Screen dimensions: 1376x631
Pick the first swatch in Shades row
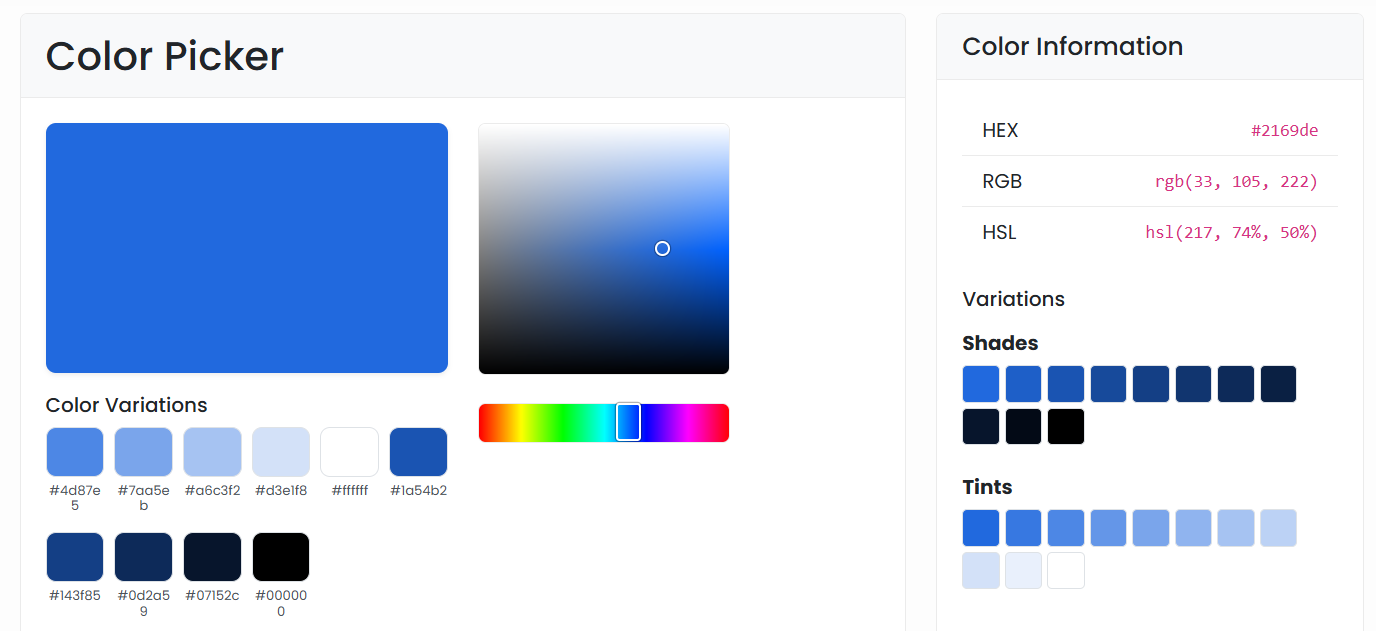(981, 384)
